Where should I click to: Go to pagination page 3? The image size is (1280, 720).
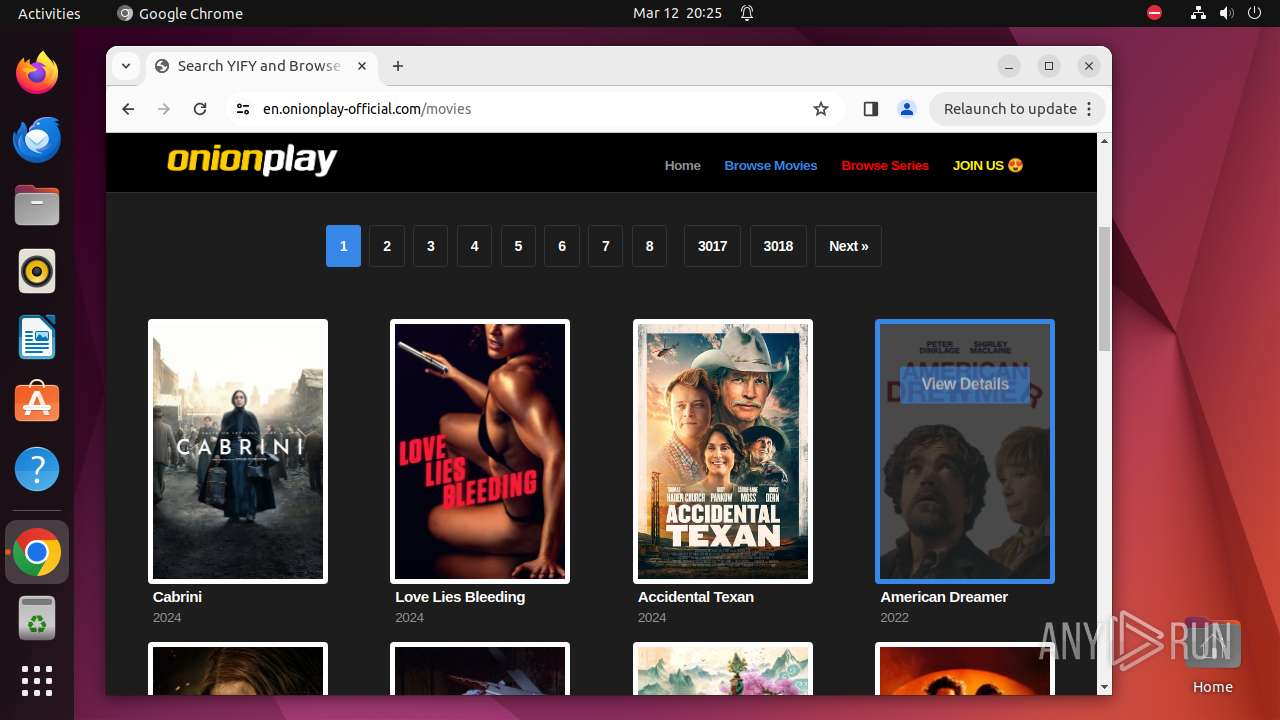point(431,246)
